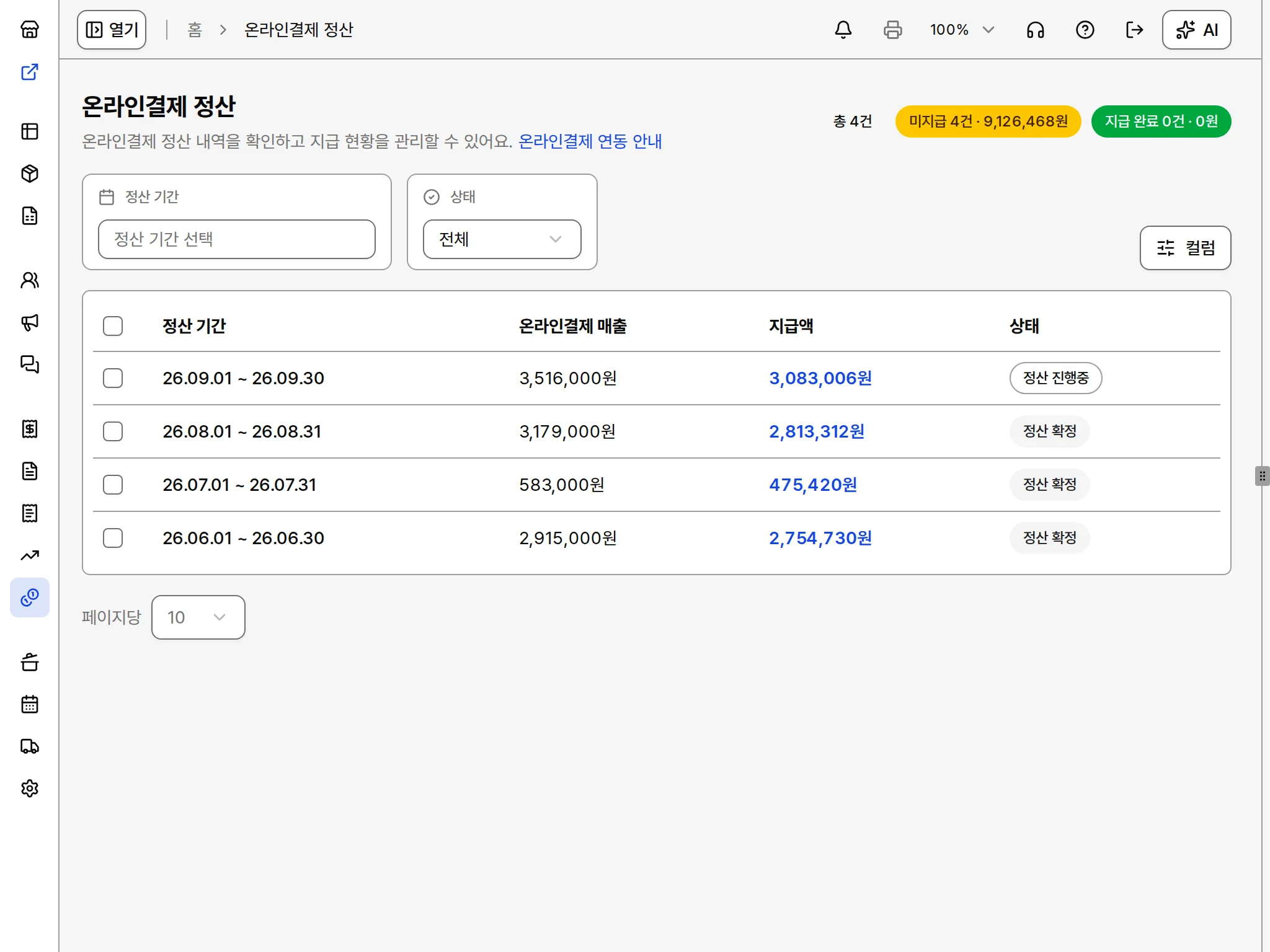Open the AI assistant button
The width and height of the screenshot is (1270, 952).
(1197, 30)
